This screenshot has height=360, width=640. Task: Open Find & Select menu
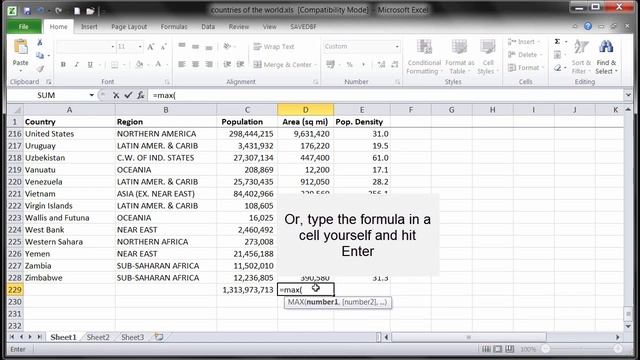pos(606,57)
